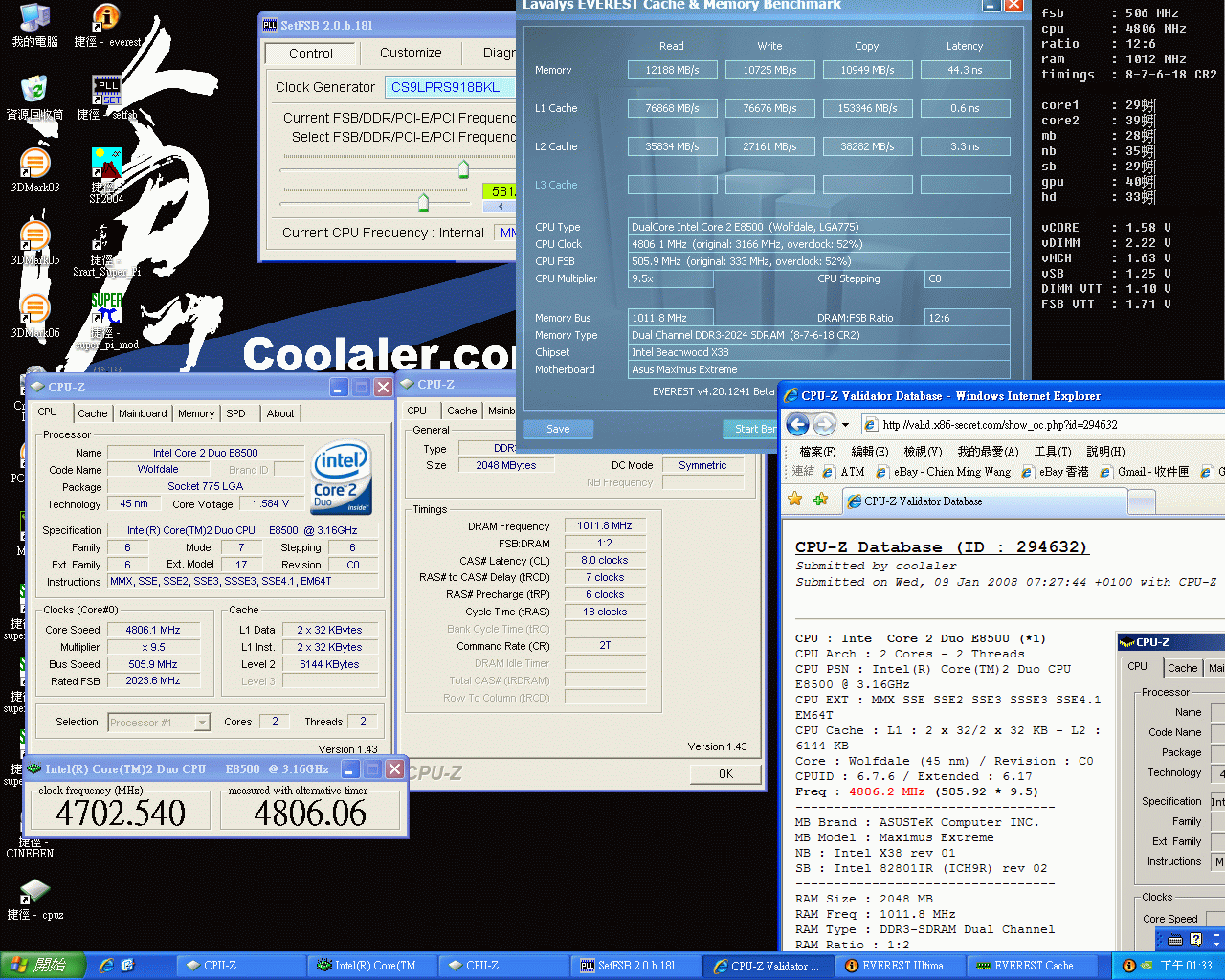Click the upper FSB slider thumb in SetFSB
The image size is (1225, 980).
click(463, 169)
